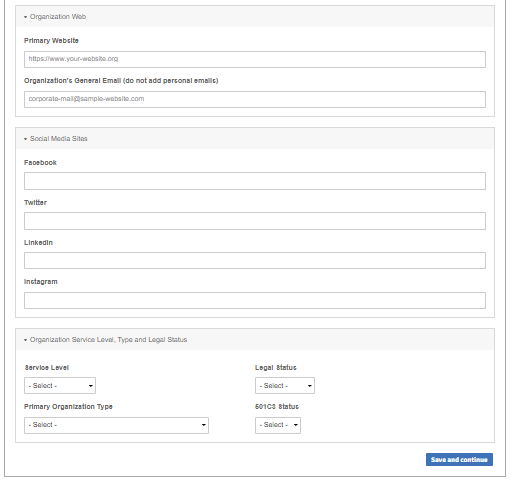Open the Service Level dropdown

[x=60, y=386]
